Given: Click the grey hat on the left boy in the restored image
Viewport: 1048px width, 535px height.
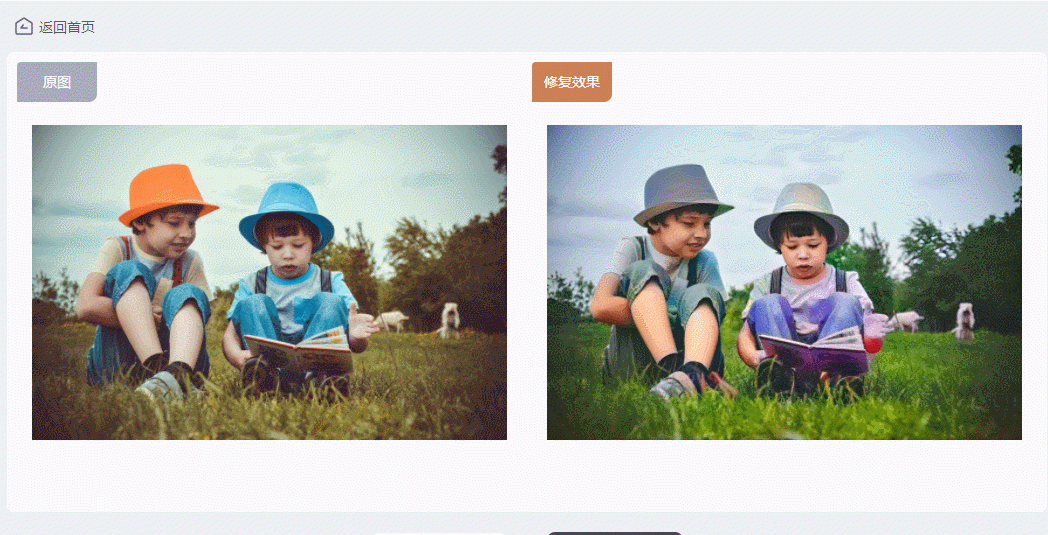Looking at the screenshot, I should [x=682, y=193].
